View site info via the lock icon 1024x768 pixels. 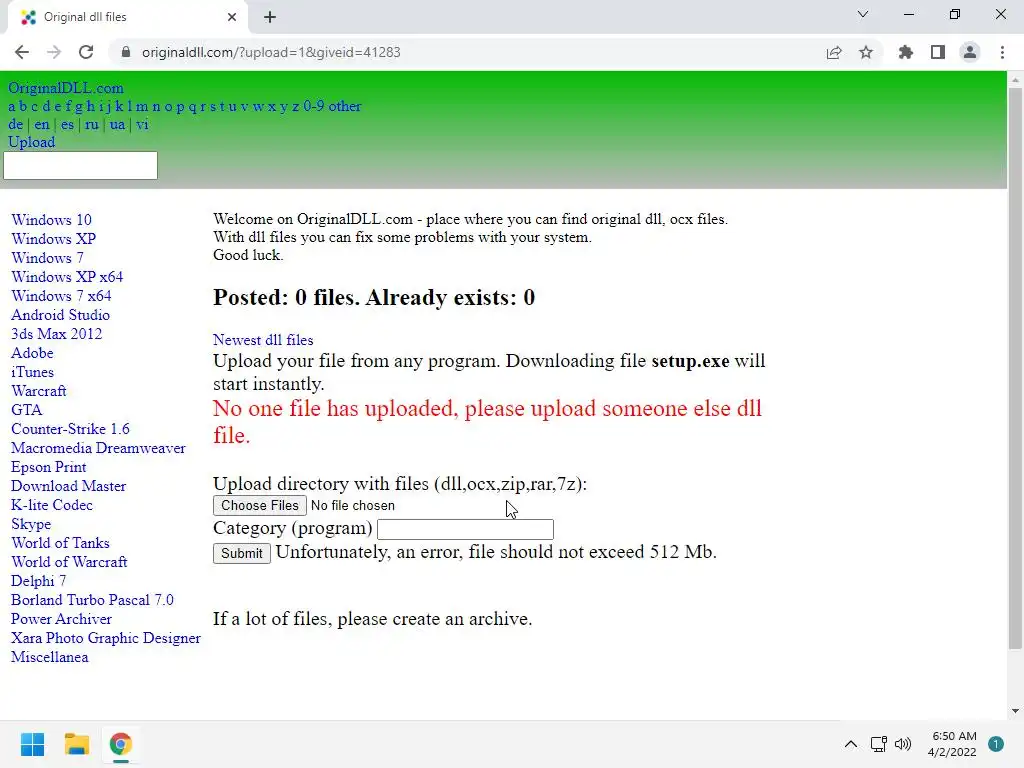[x=126, y=52]
